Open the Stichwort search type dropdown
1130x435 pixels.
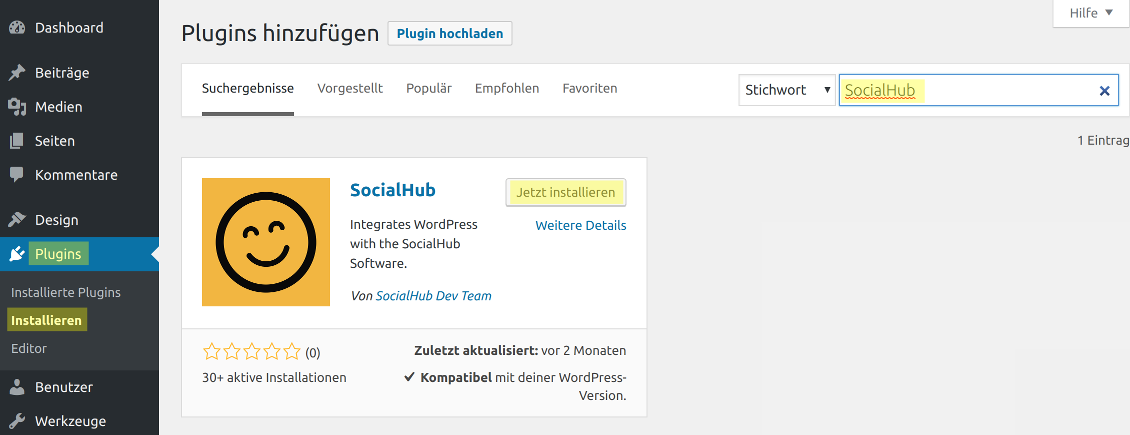(x=787, y=90)
